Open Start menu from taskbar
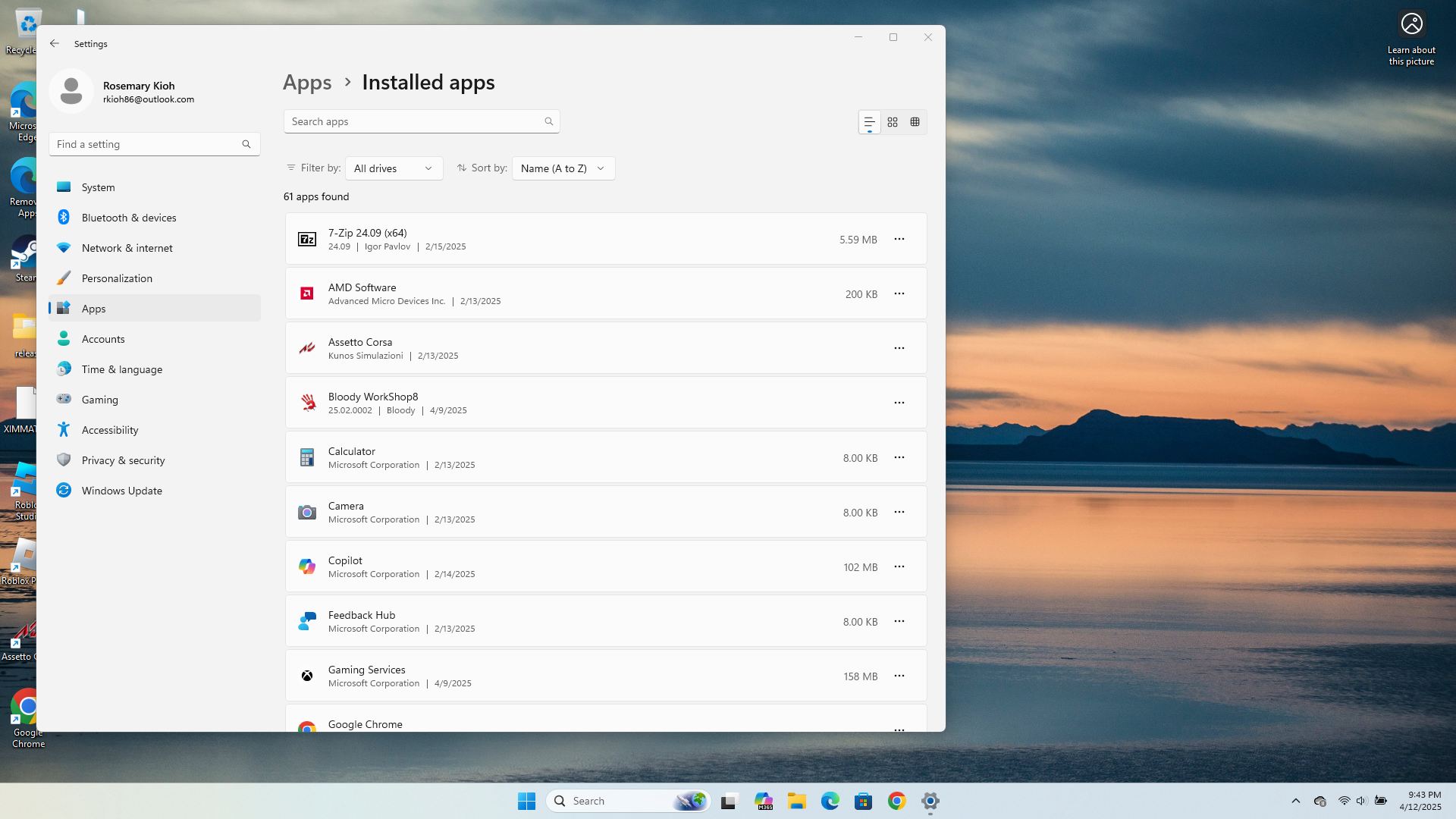The height and width of the screenshot is (819, 1456). (x=527, y=801)
